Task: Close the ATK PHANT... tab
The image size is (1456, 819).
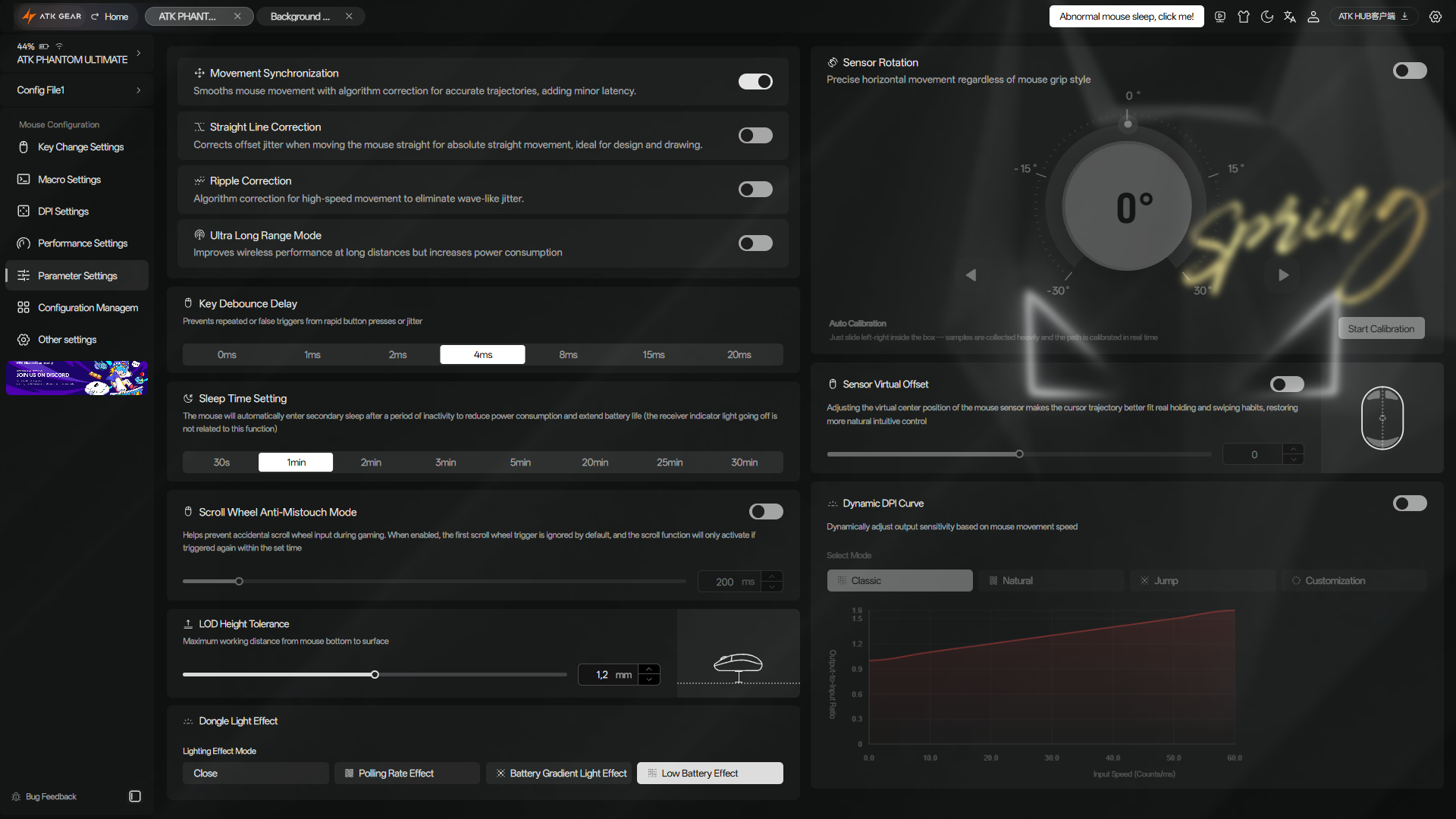Action: tap(237, 17)
